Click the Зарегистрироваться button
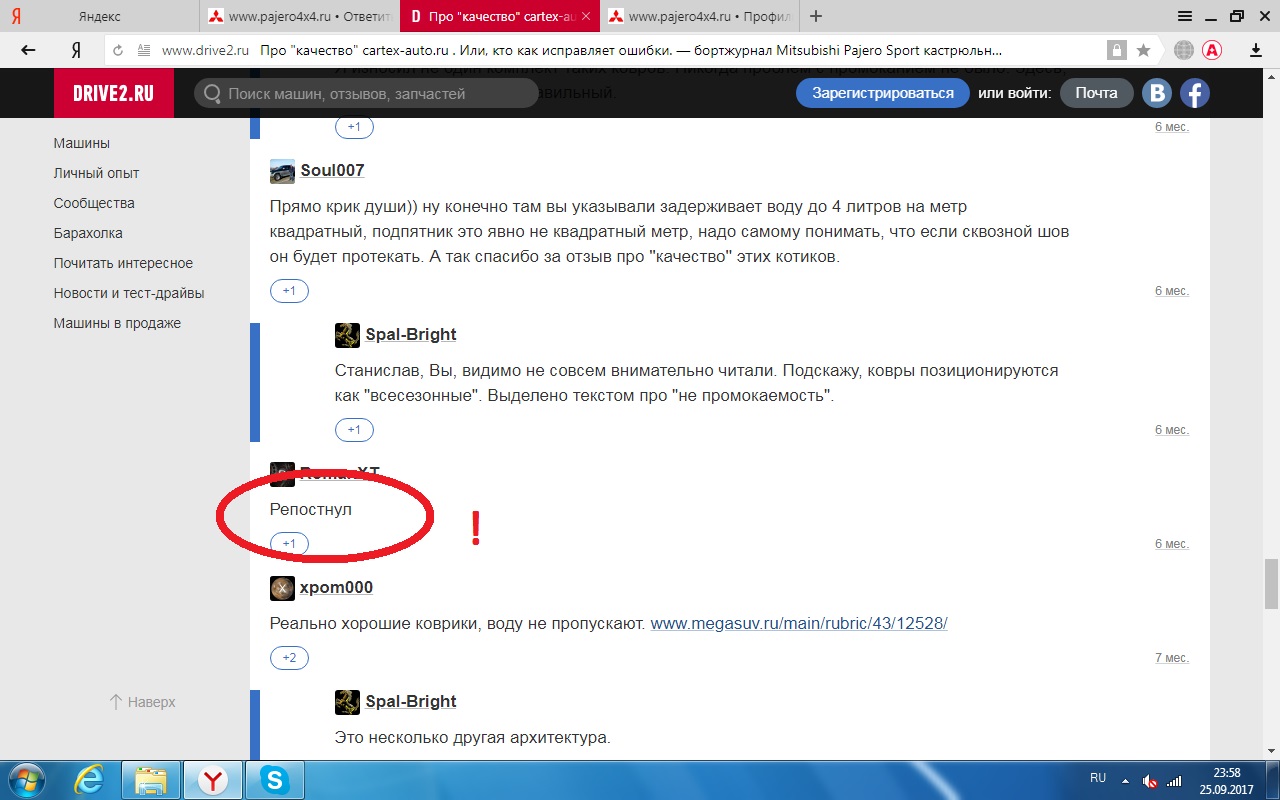This screenshot has width=1280, height=800. (x=882, y=93)
